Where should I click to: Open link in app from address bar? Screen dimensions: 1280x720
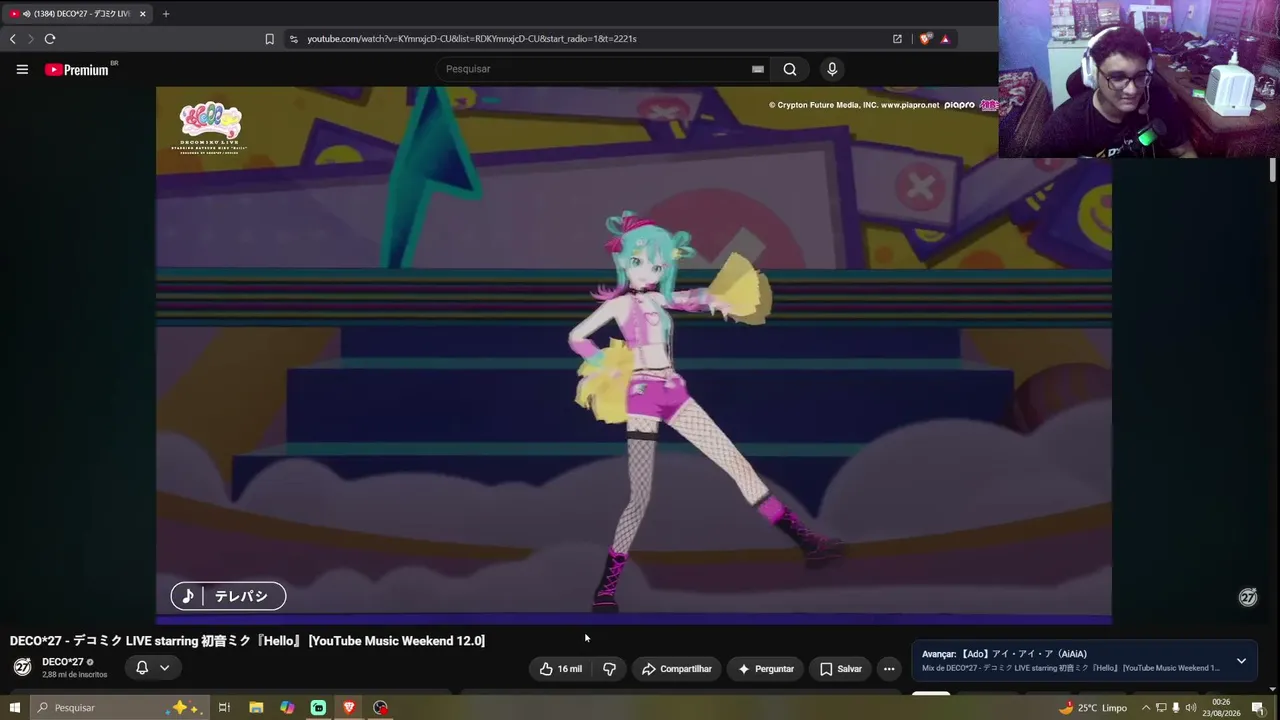click(x=897, y=39)
